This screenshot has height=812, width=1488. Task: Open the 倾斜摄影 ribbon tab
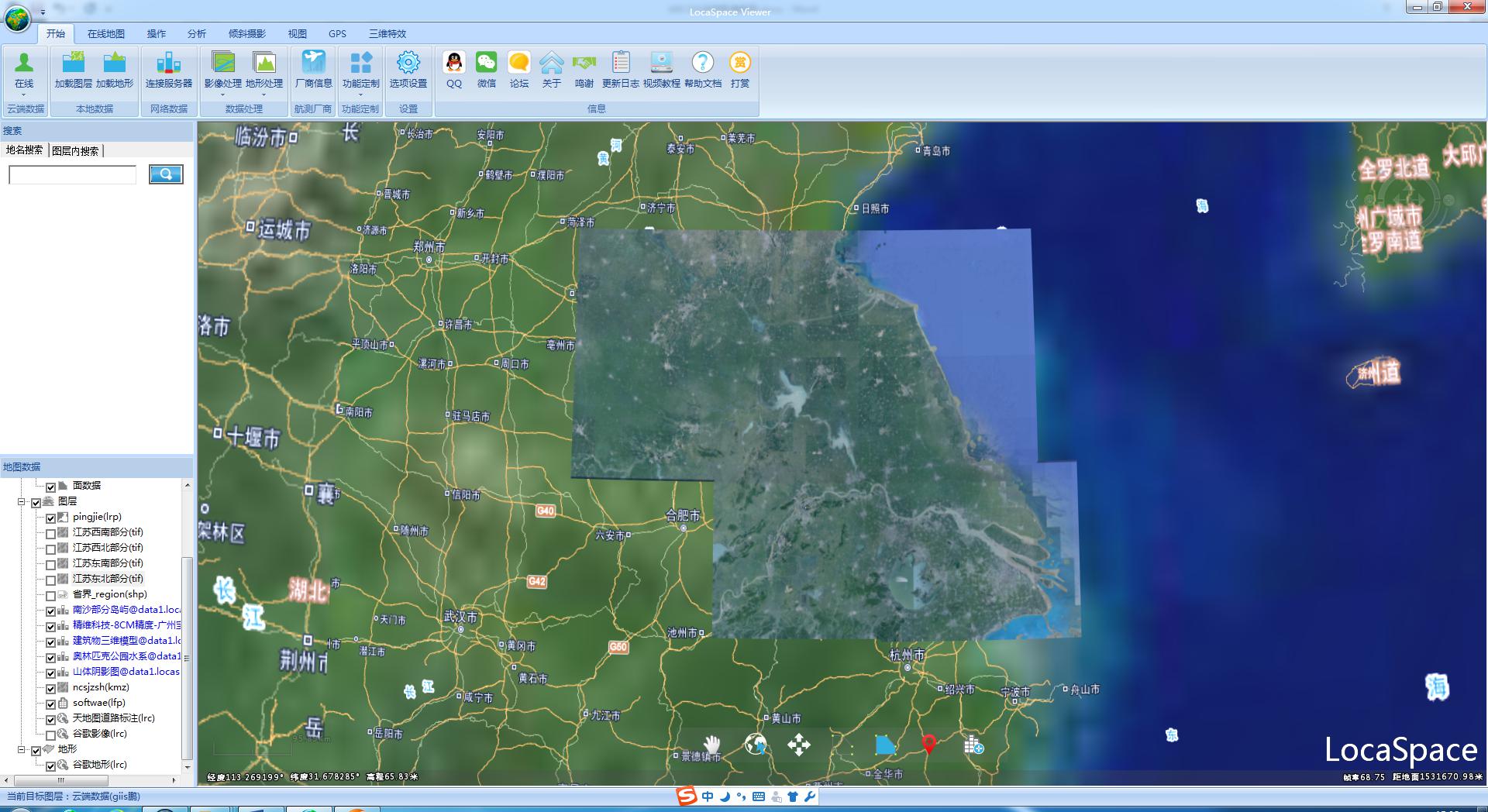247,33
